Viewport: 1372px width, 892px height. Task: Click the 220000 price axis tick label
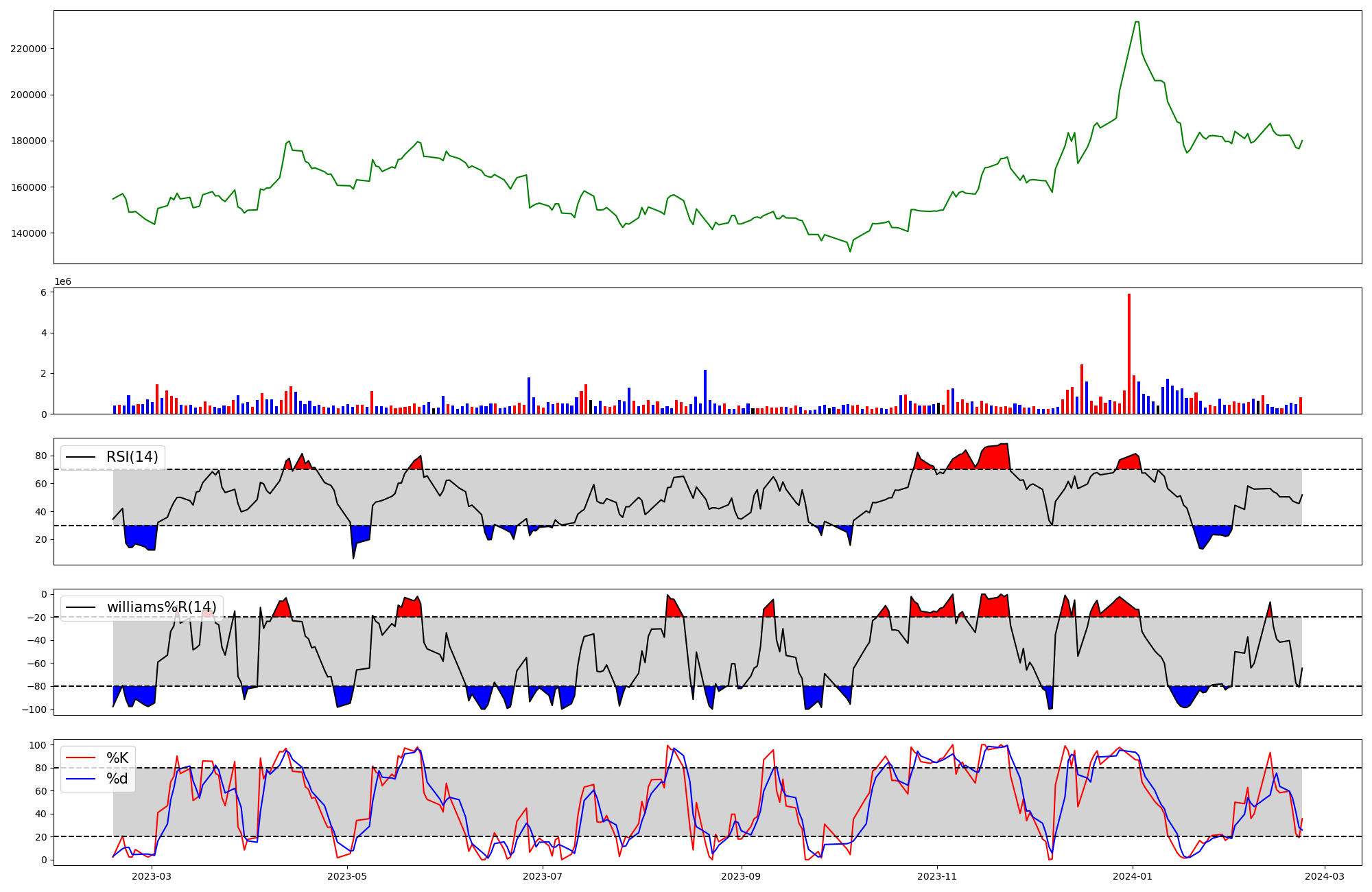28,49
